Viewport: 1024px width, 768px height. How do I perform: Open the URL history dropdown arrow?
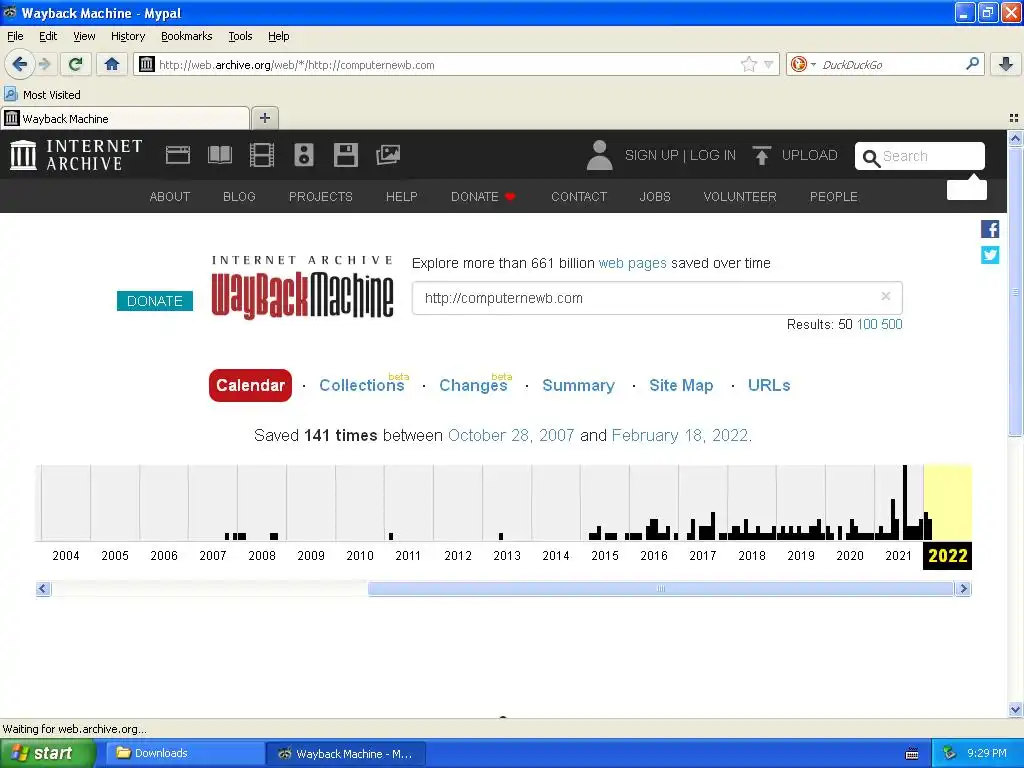(x=769, y=64)
